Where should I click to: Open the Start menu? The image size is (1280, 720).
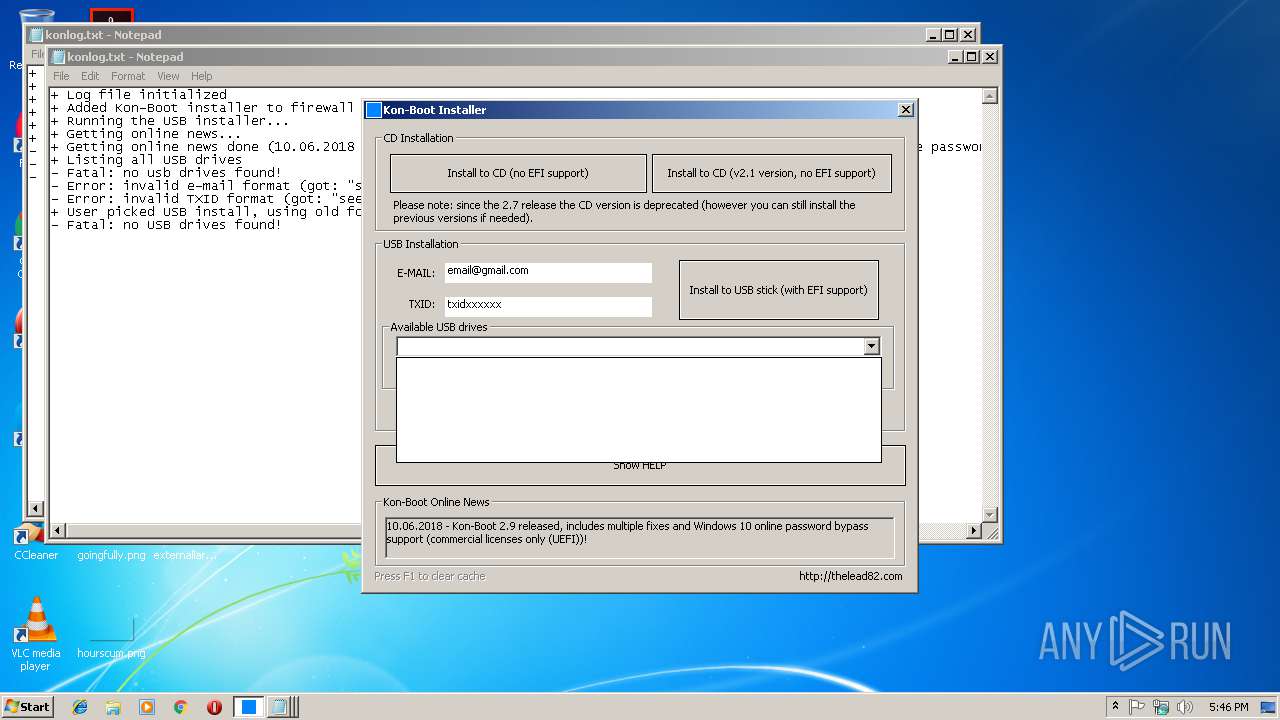point(27,706)
